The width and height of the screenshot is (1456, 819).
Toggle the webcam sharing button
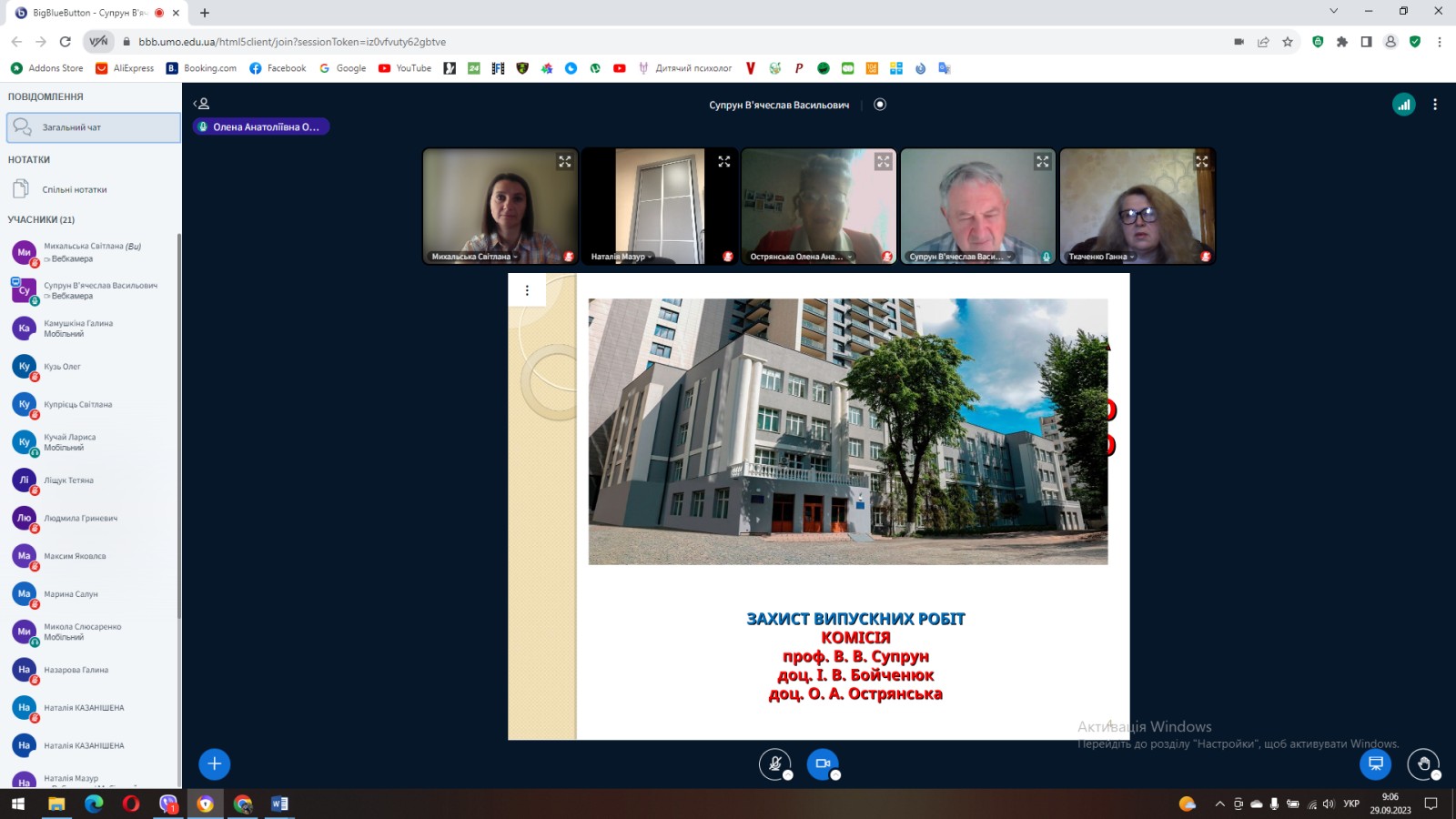[x=823, y=763]
